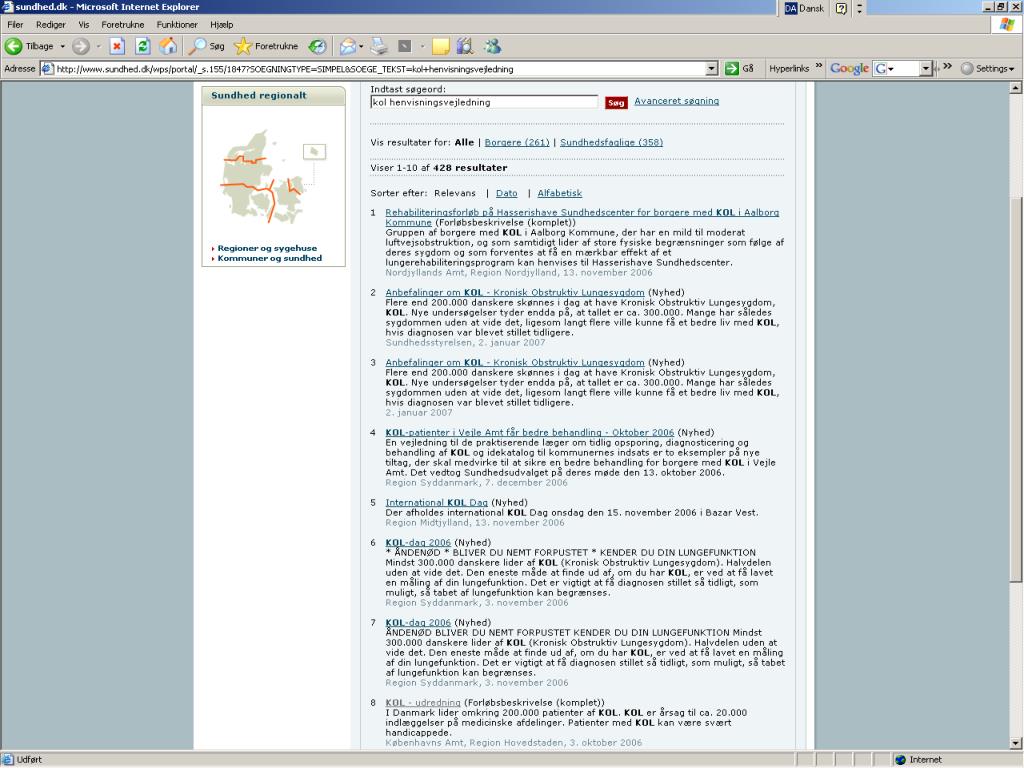
Task: Open Kommuner og sundhed link
Action: click(x=270, y=258)
